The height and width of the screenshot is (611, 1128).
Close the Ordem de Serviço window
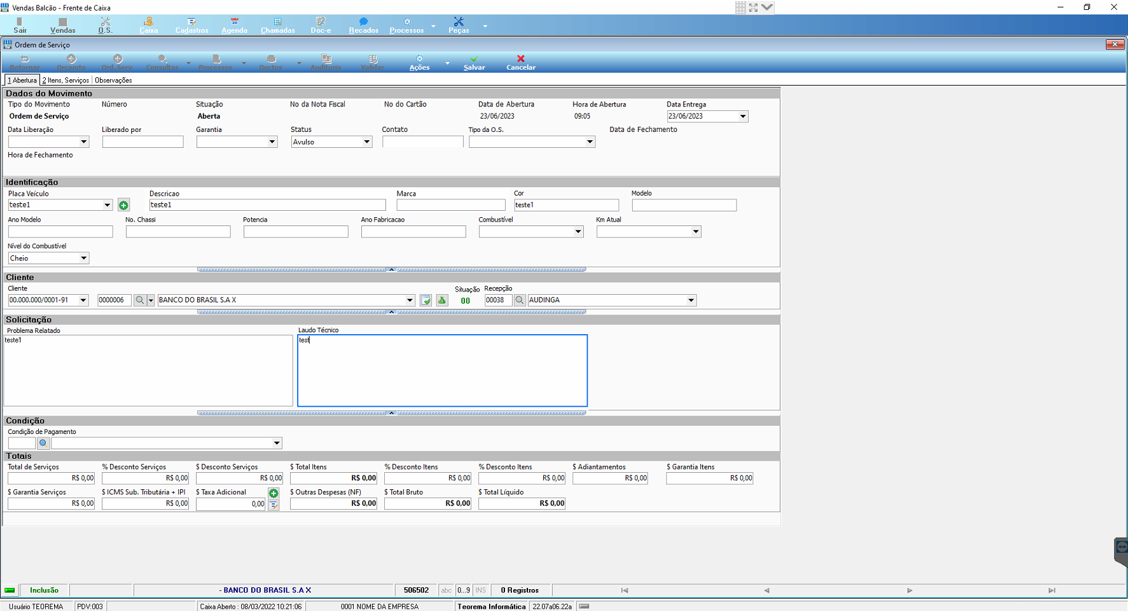coord(1114,45)
